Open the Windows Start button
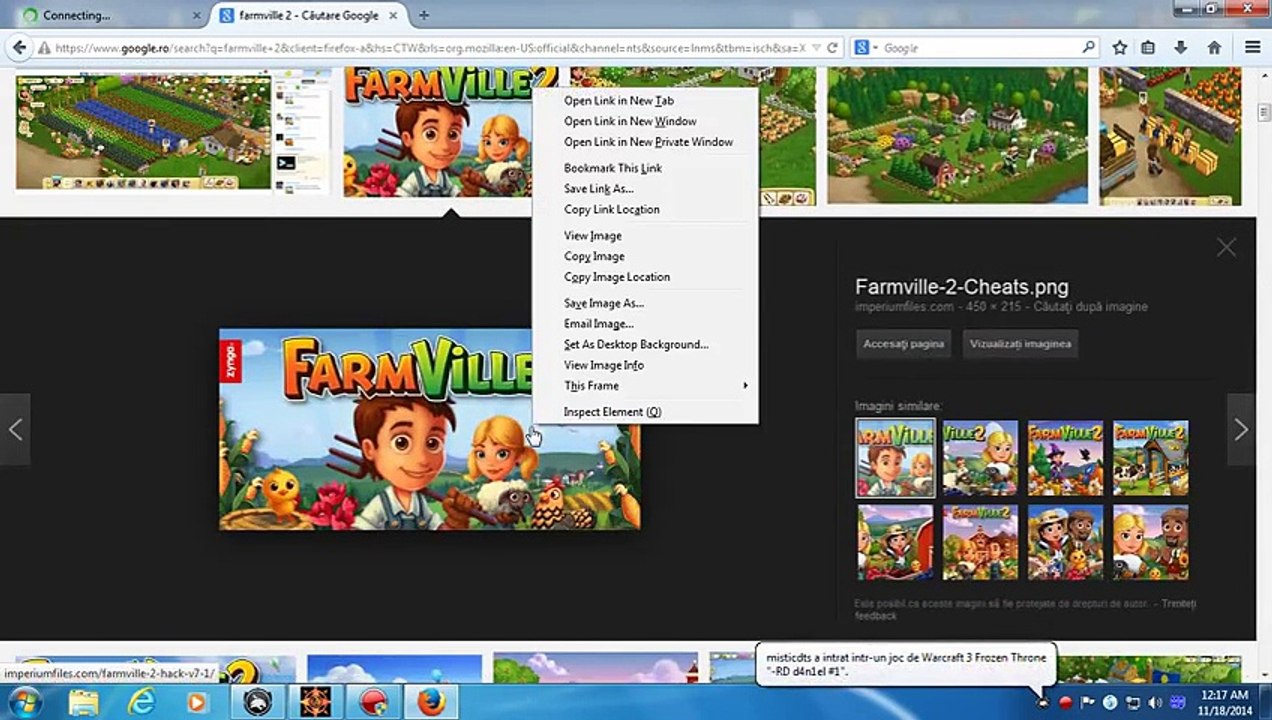This screenshot has height=720, width=1272. pos(24,702)
